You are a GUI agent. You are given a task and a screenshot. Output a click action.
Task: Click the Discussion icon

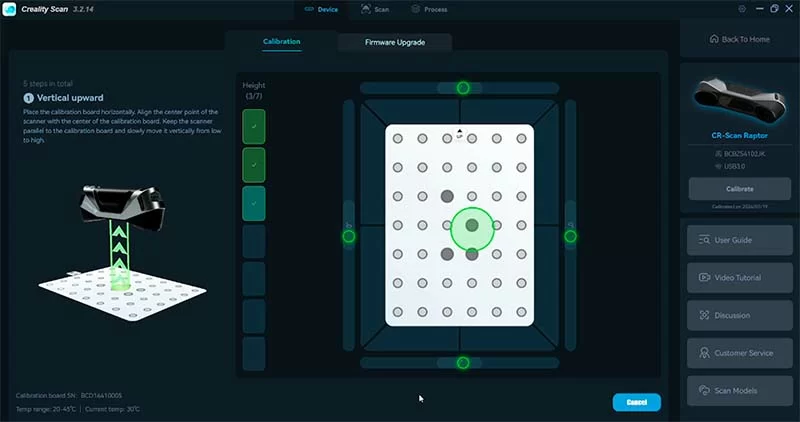[x=704, y=315]
